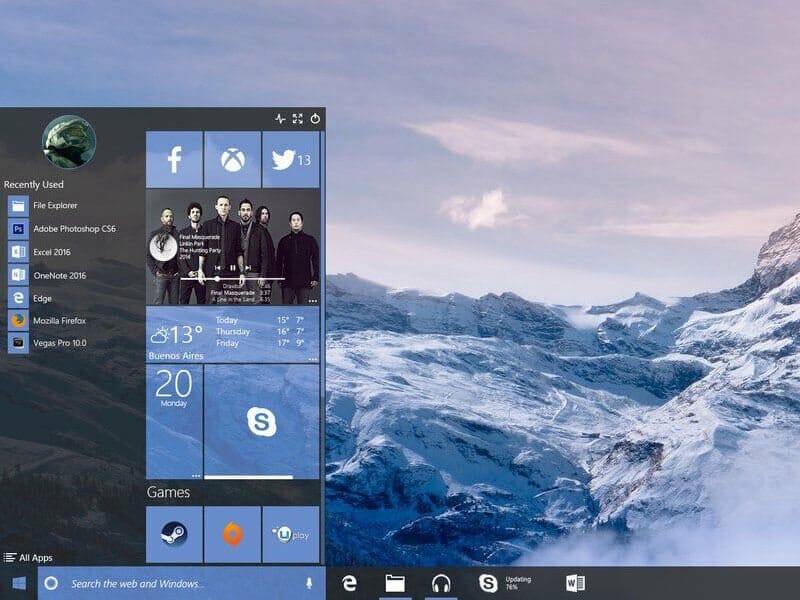Open the Uplay game tile

click(290, 530)
